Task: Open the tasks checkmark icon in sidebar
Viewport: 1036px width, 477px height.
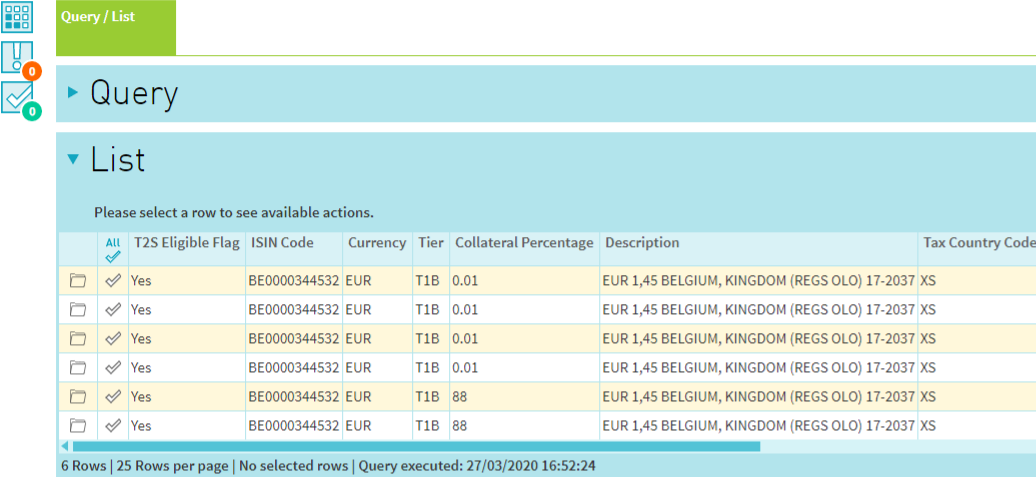Action: pos(17,97)
